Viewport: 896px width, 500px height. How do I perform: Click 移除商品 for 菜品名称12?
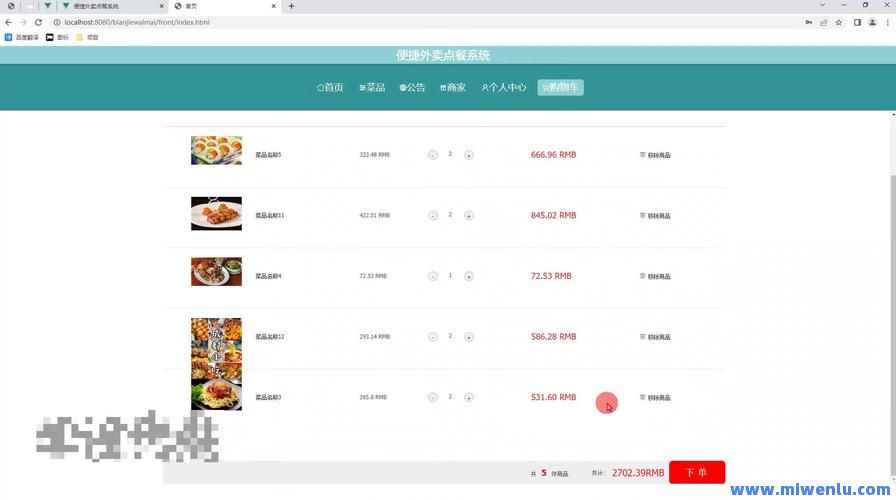[655, 337]
